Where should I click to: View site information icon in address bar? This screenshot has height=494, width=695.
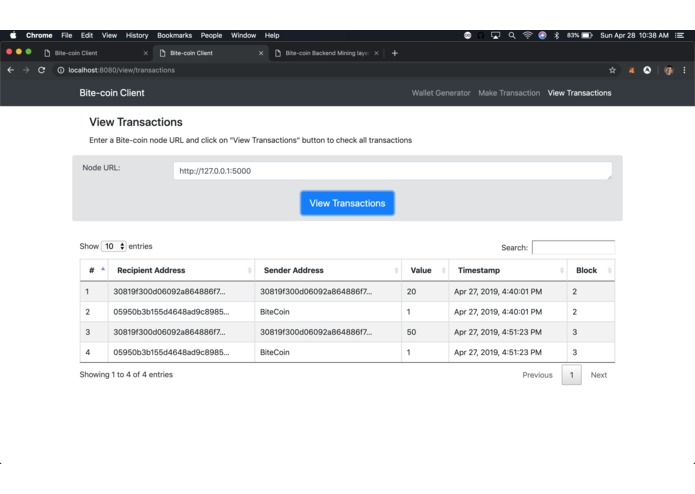[x=61, y=70]
